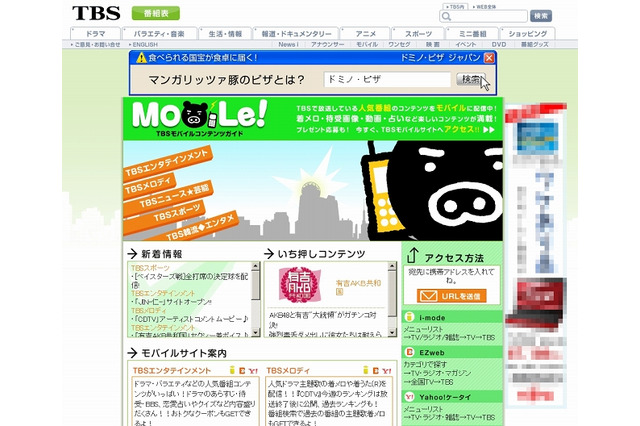Open the アナウンサー link
Image resolution: width=640 pixels, height=426 pixels.
327,44
